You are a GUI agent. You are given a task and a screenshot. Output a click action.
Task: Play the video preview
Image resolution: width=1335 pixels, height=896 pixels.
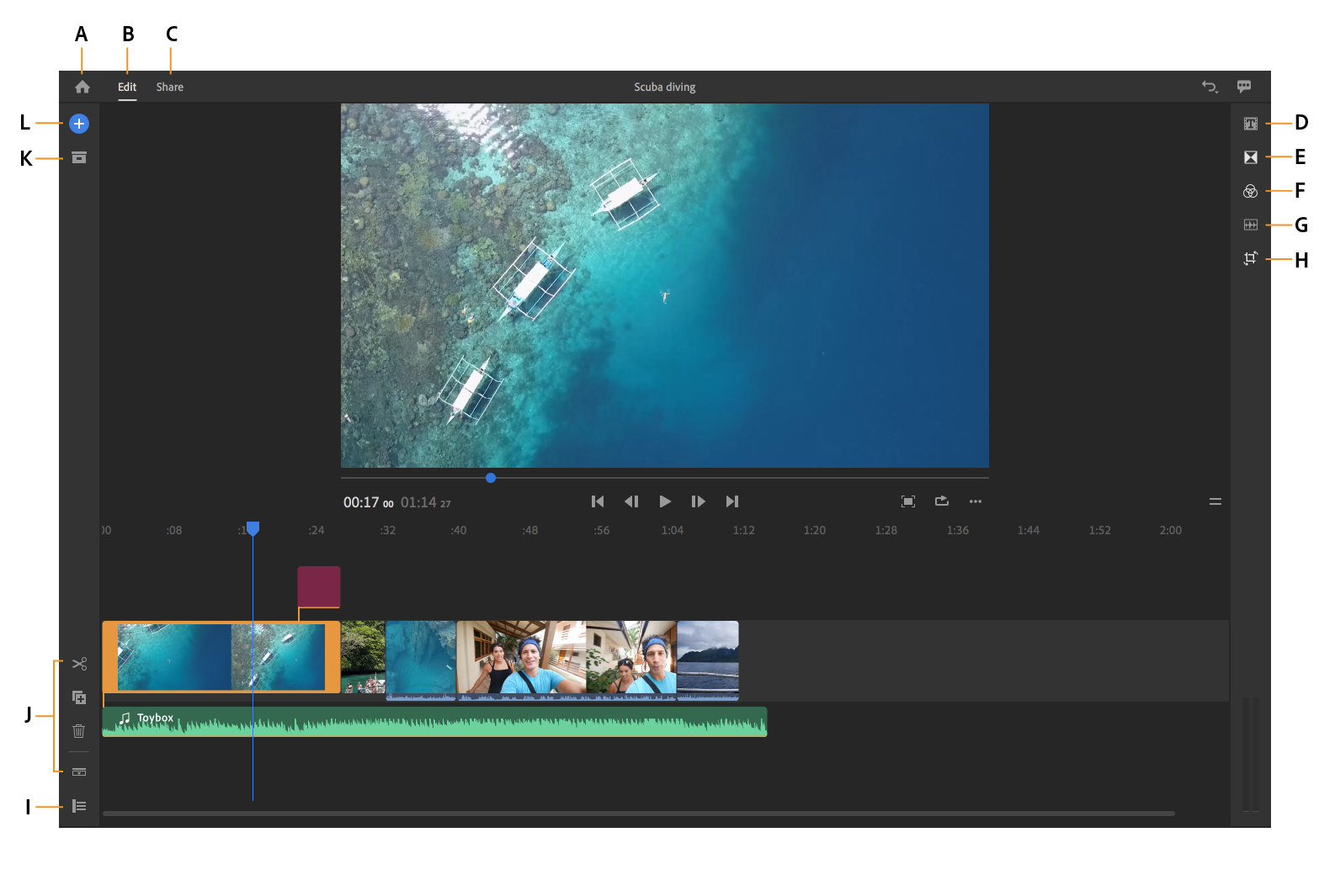[x=665, y=501]
